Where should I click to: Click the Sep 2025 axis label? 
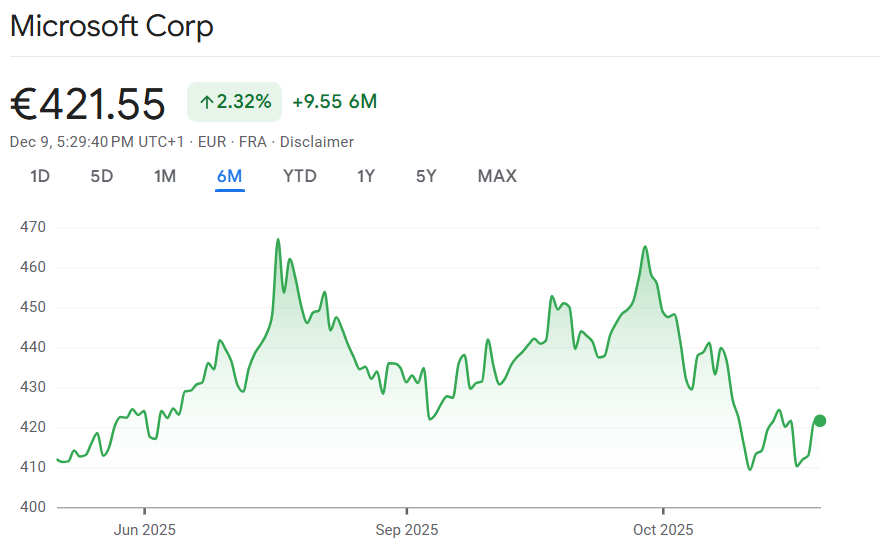click(406, 529)
